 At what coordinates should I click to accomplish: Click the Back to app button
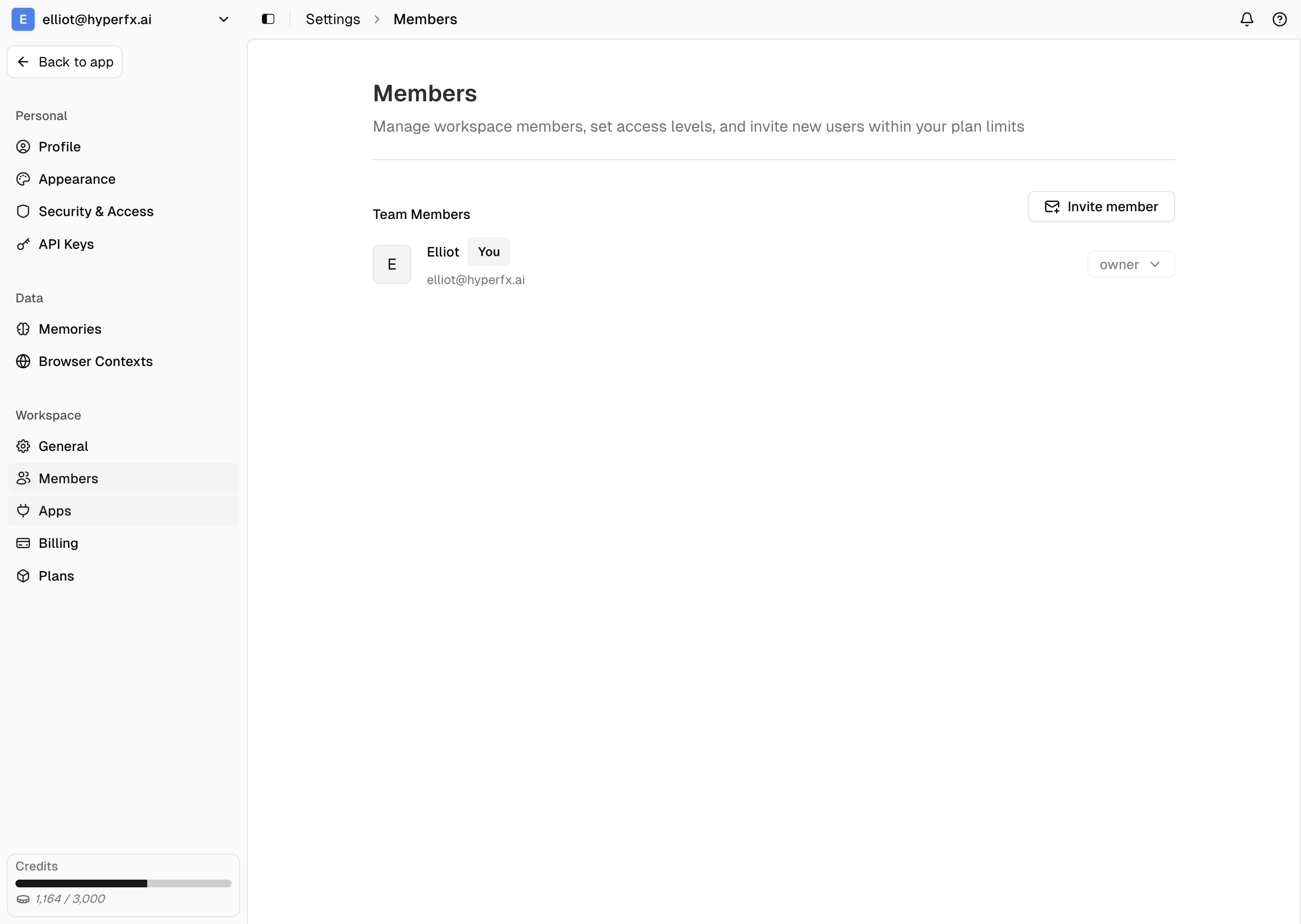64,61
